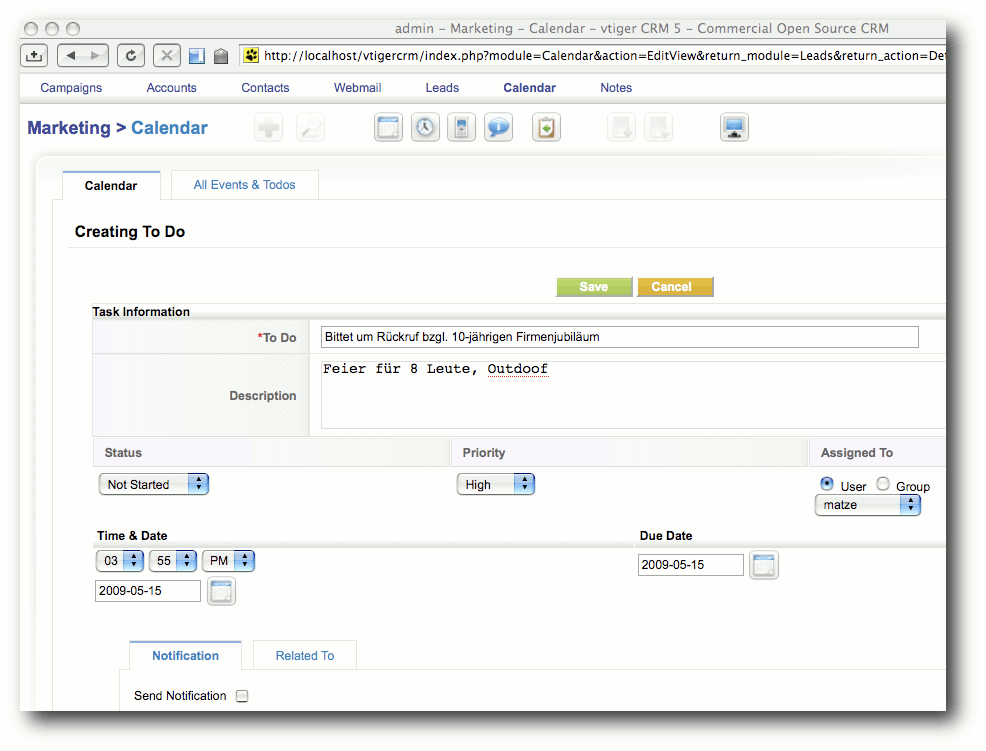This screenshot has height=751, width=986.
Task: Open the minutes dropdown showing 55
Action: [x=173, y=561]
